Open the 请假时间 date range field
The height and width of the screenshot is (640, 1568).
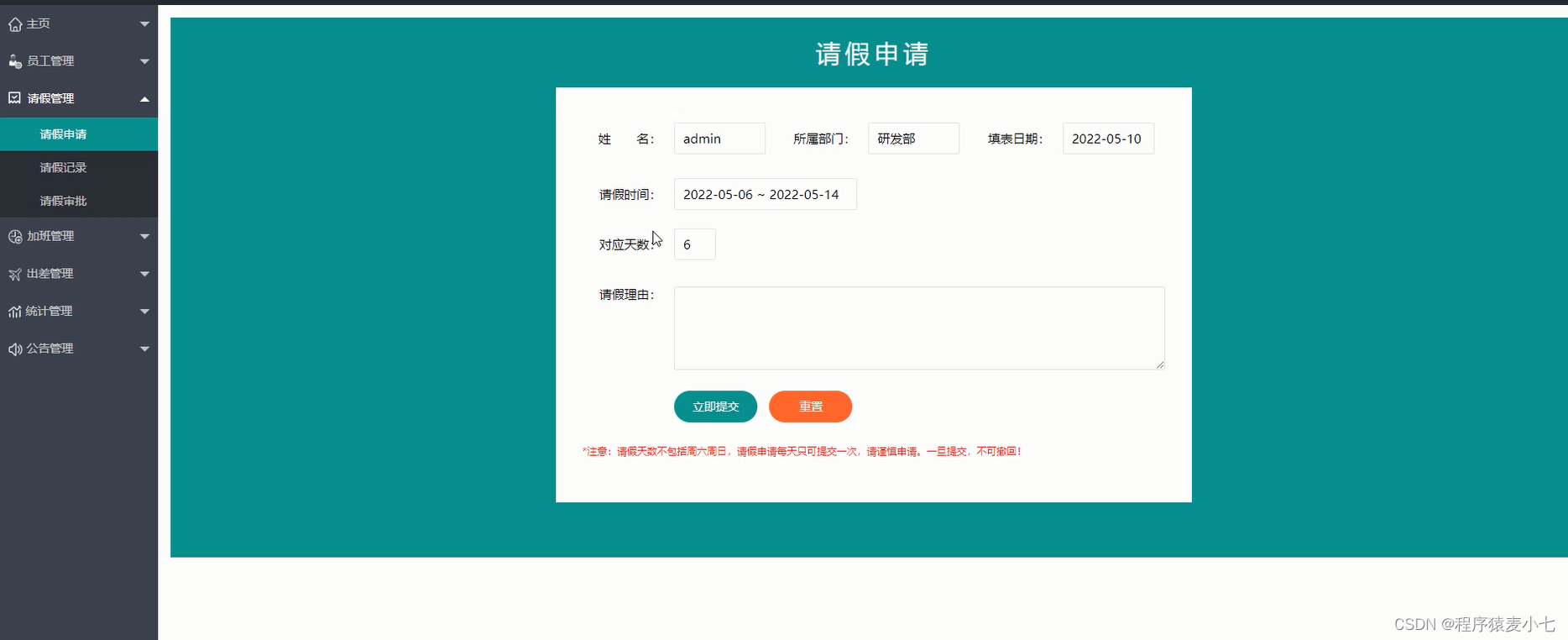[x=765, y=194]
